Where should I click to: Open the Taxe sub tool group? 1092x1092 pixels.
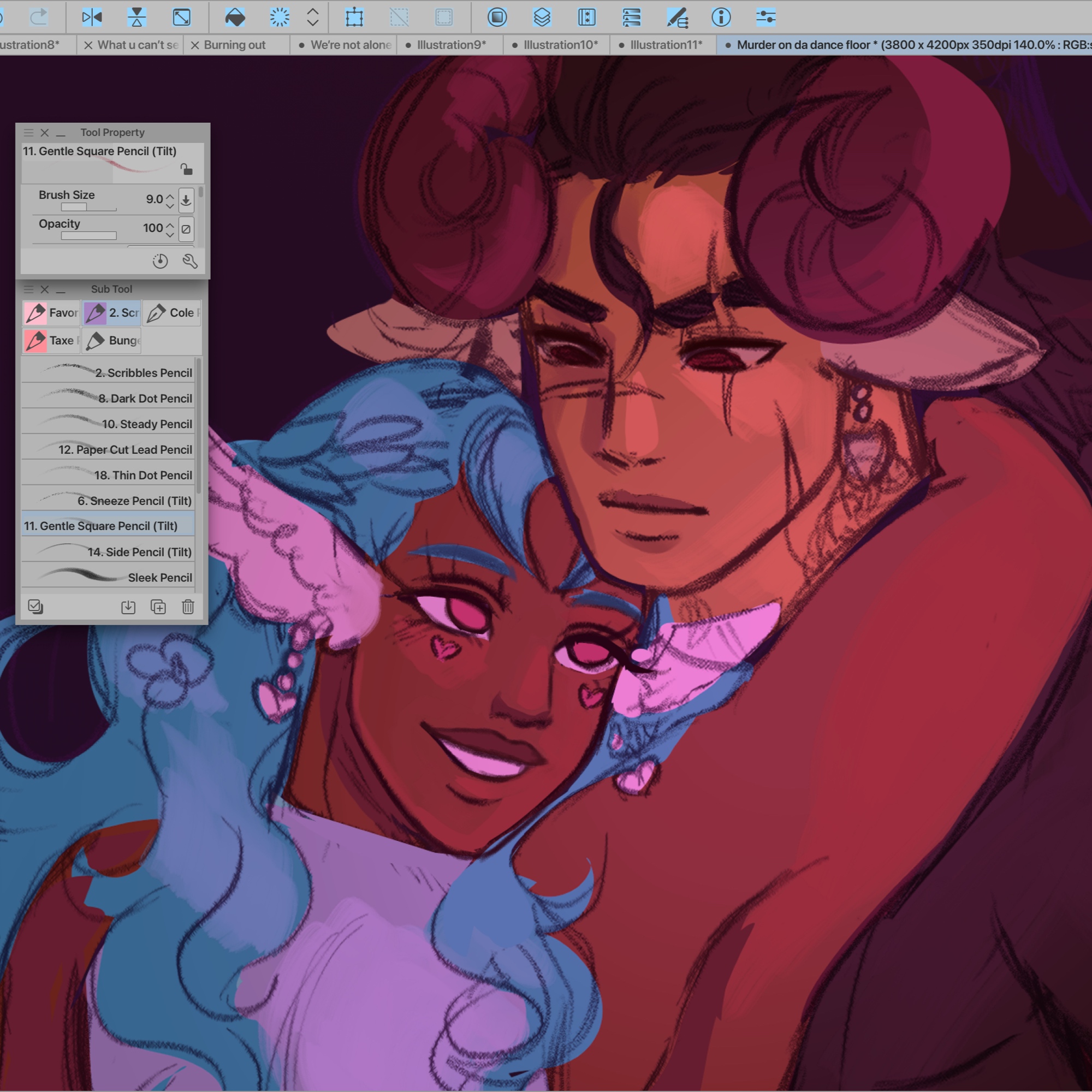click(x=51, y=340)
